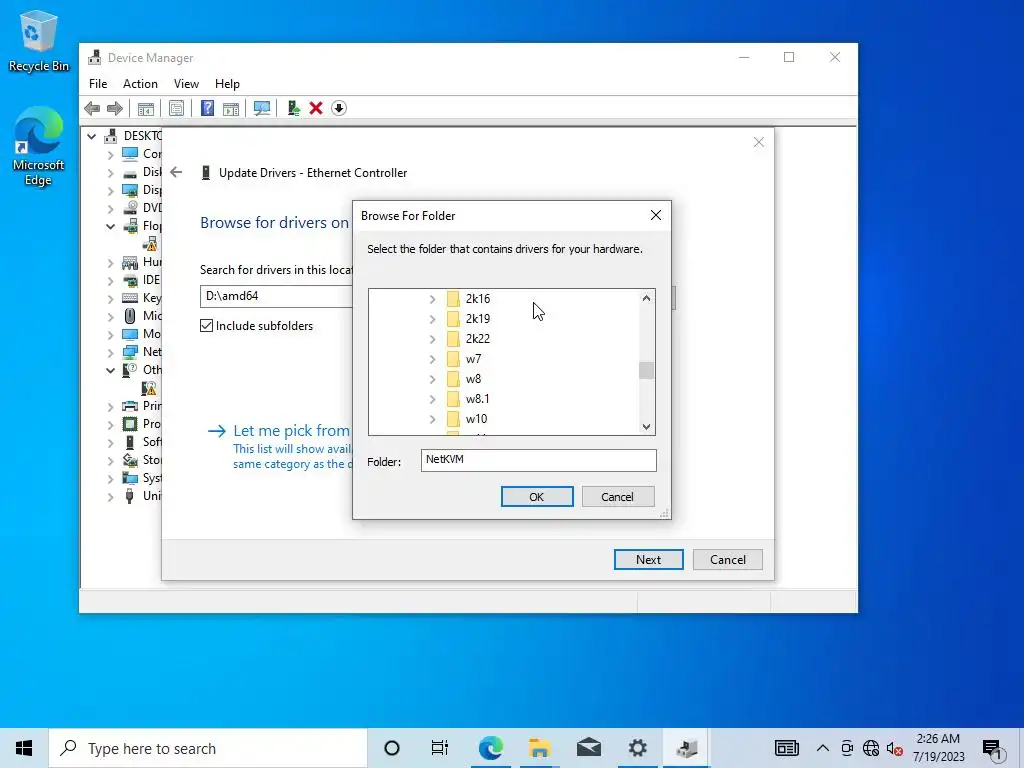Click muted volume icon in system tray
The height and width of the screenshot is (768, 1024).
pos(895,748)
